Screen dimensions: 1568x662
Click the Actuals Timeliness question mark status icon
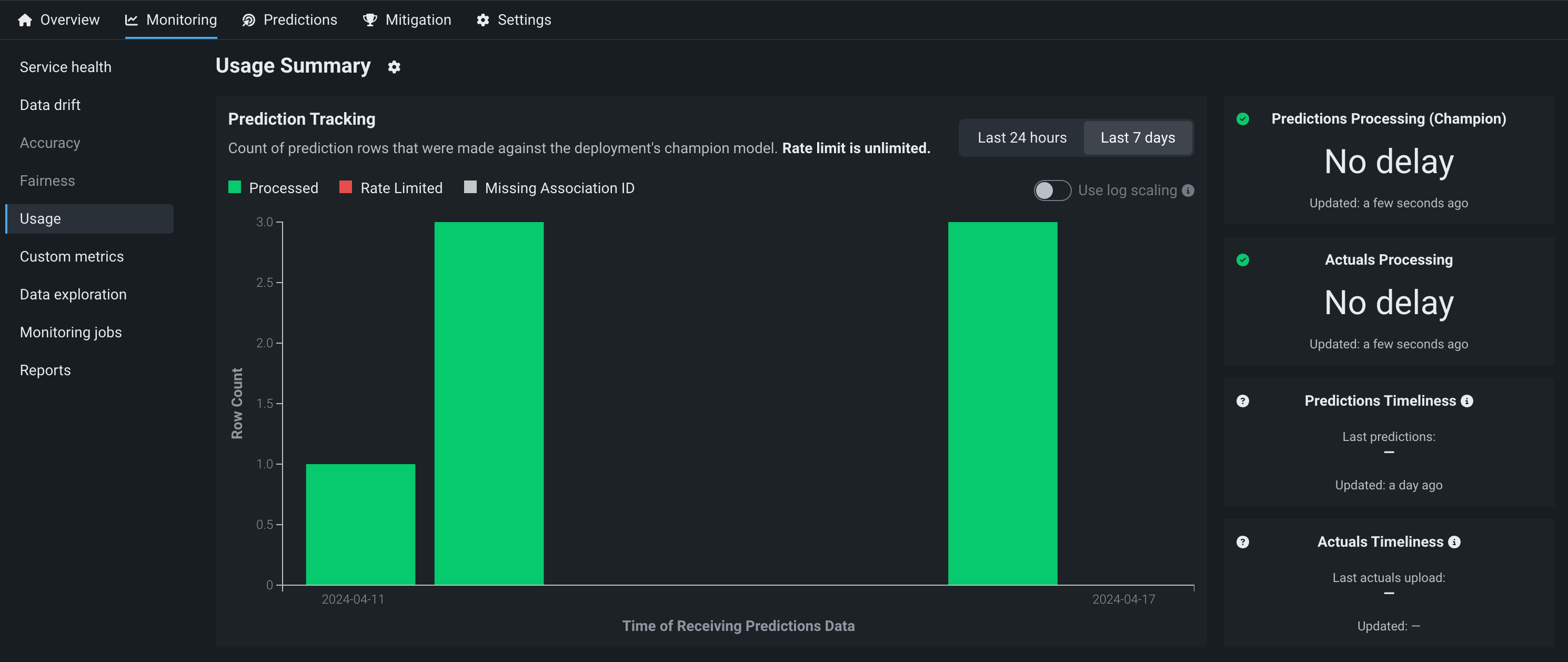[x=1242, y=542]
